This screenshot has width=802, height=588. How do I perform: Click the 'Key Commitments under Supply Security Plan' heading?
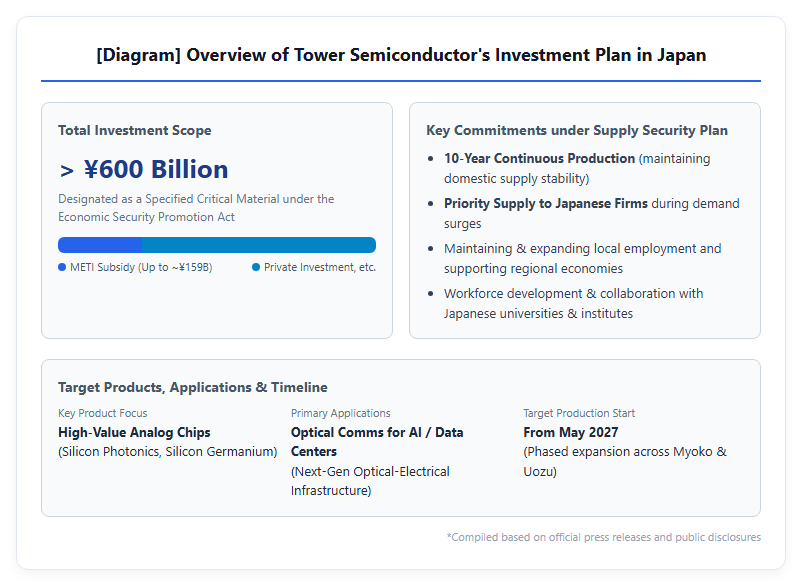(x=577, y=130)
